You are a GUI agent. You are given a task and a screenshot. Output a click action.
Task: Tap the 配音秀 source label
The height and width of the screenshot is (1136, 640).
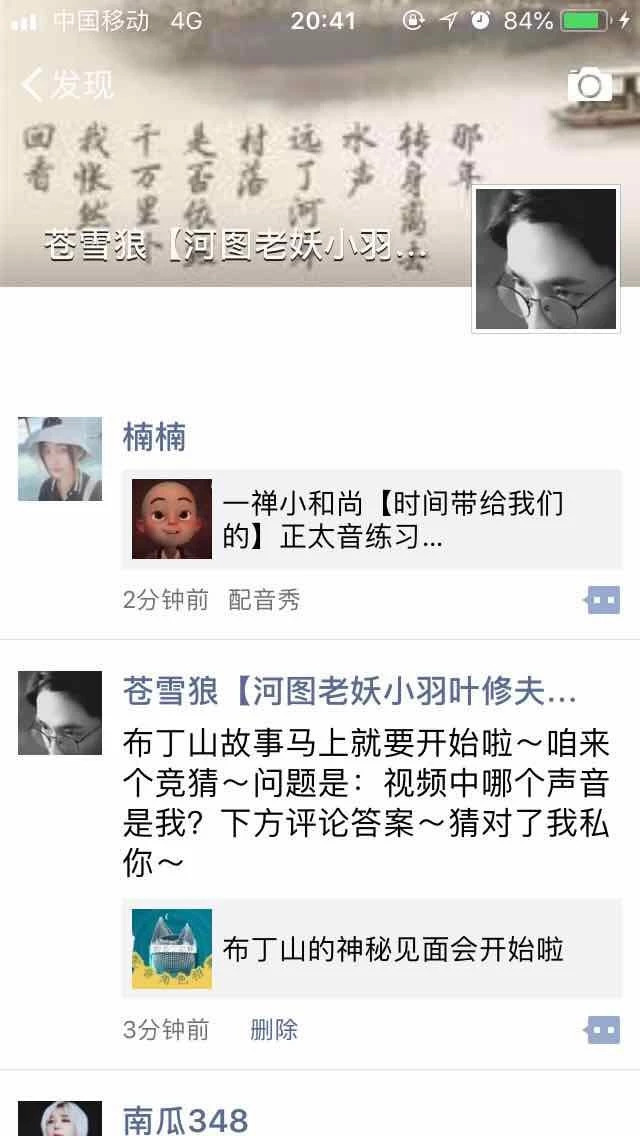265,600
